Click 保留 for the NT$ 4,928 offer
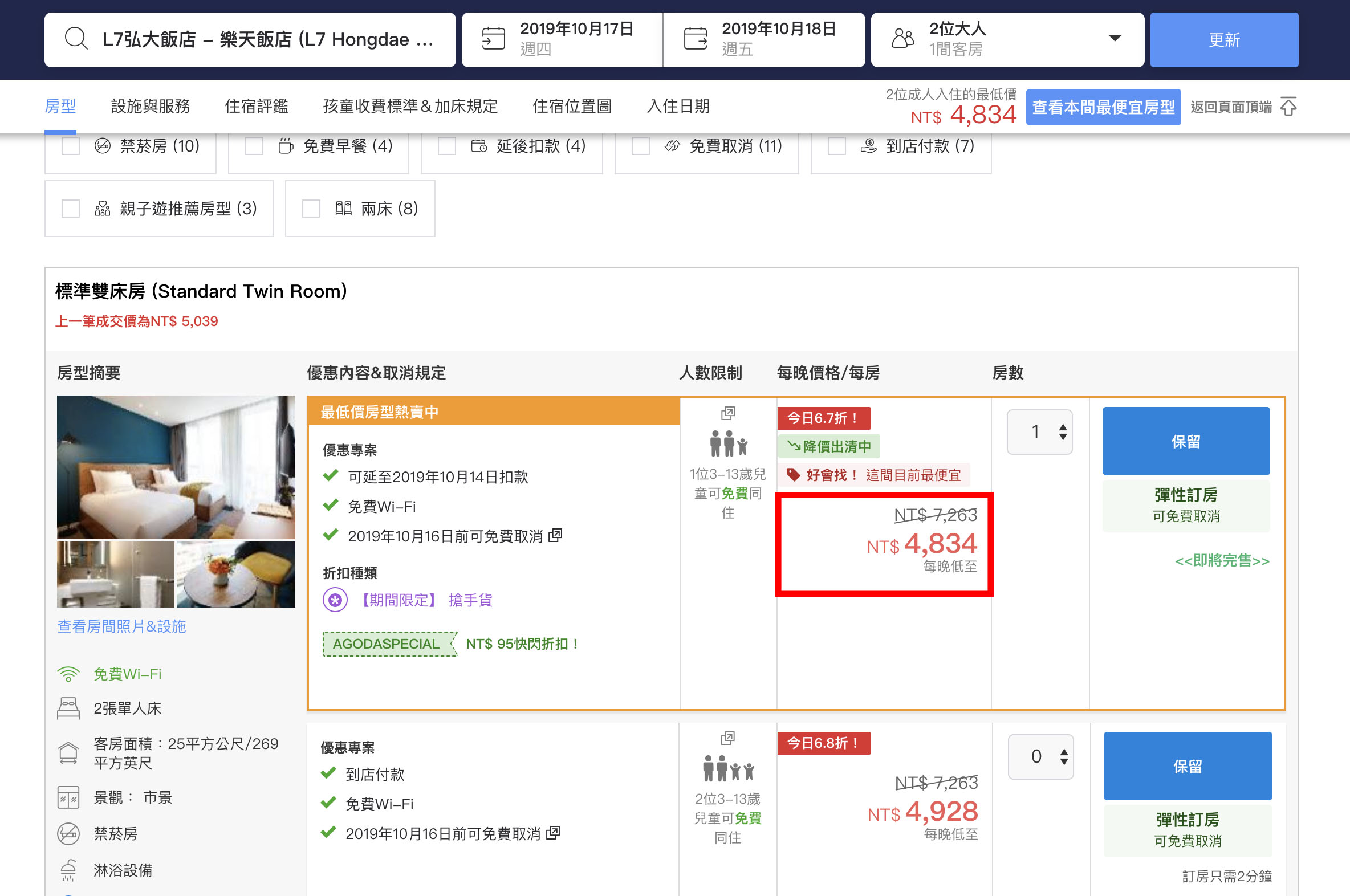Image resolution: width=1350 pixels, height=896 pixels. click(x=1188, y=765)
